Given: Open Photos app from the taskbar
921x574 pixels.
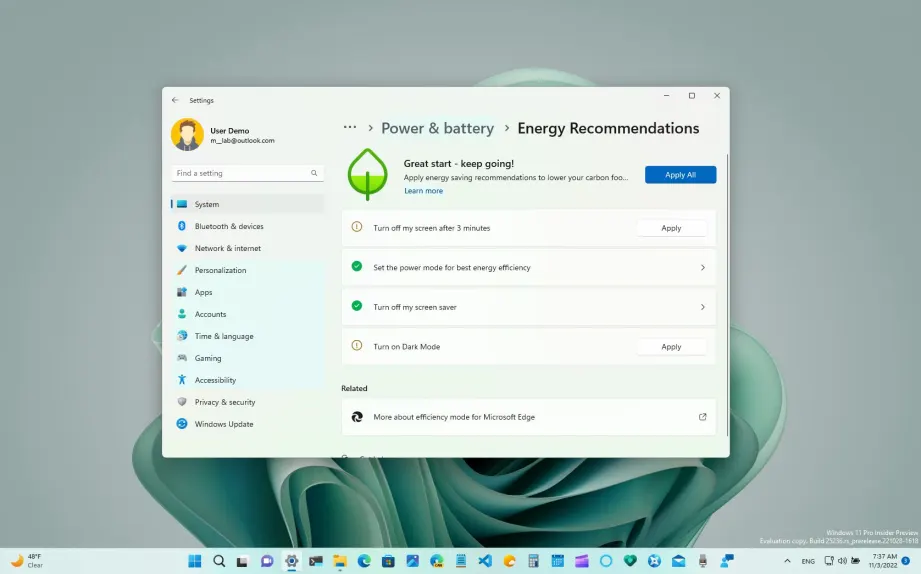Looking at the screenshot, I should (412, 561).
